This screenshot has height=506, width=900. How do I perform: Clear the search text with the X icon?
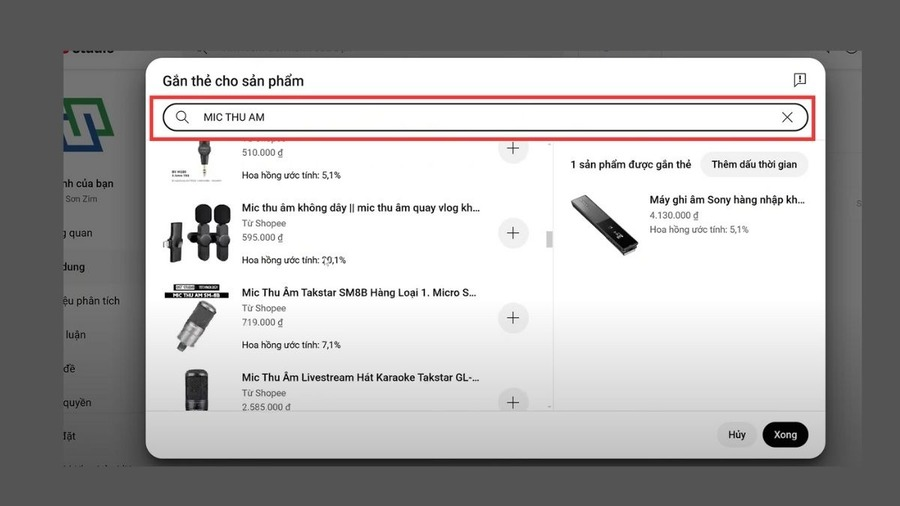point(787,117)
